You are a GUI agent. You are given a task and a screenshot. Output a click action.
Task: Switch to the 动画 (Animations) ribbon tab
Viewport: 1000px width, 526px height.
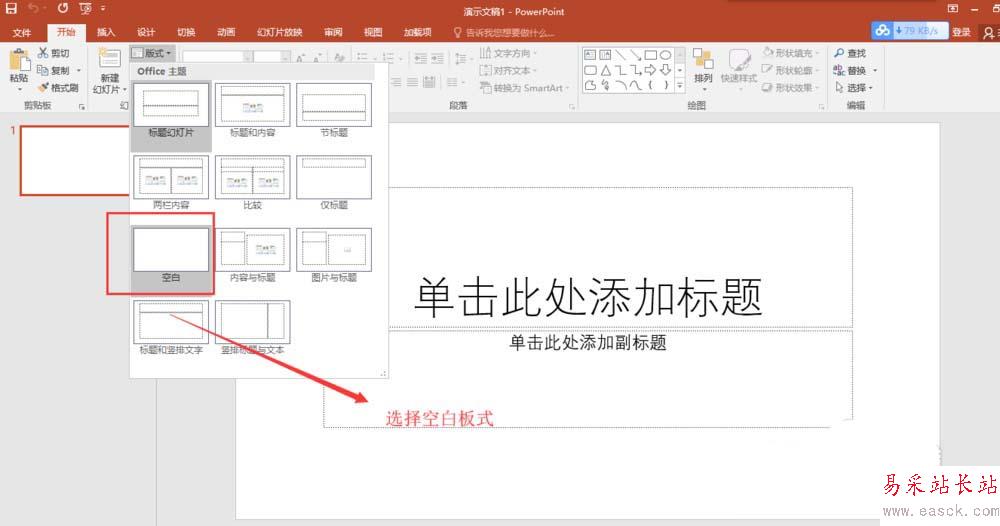226,33
